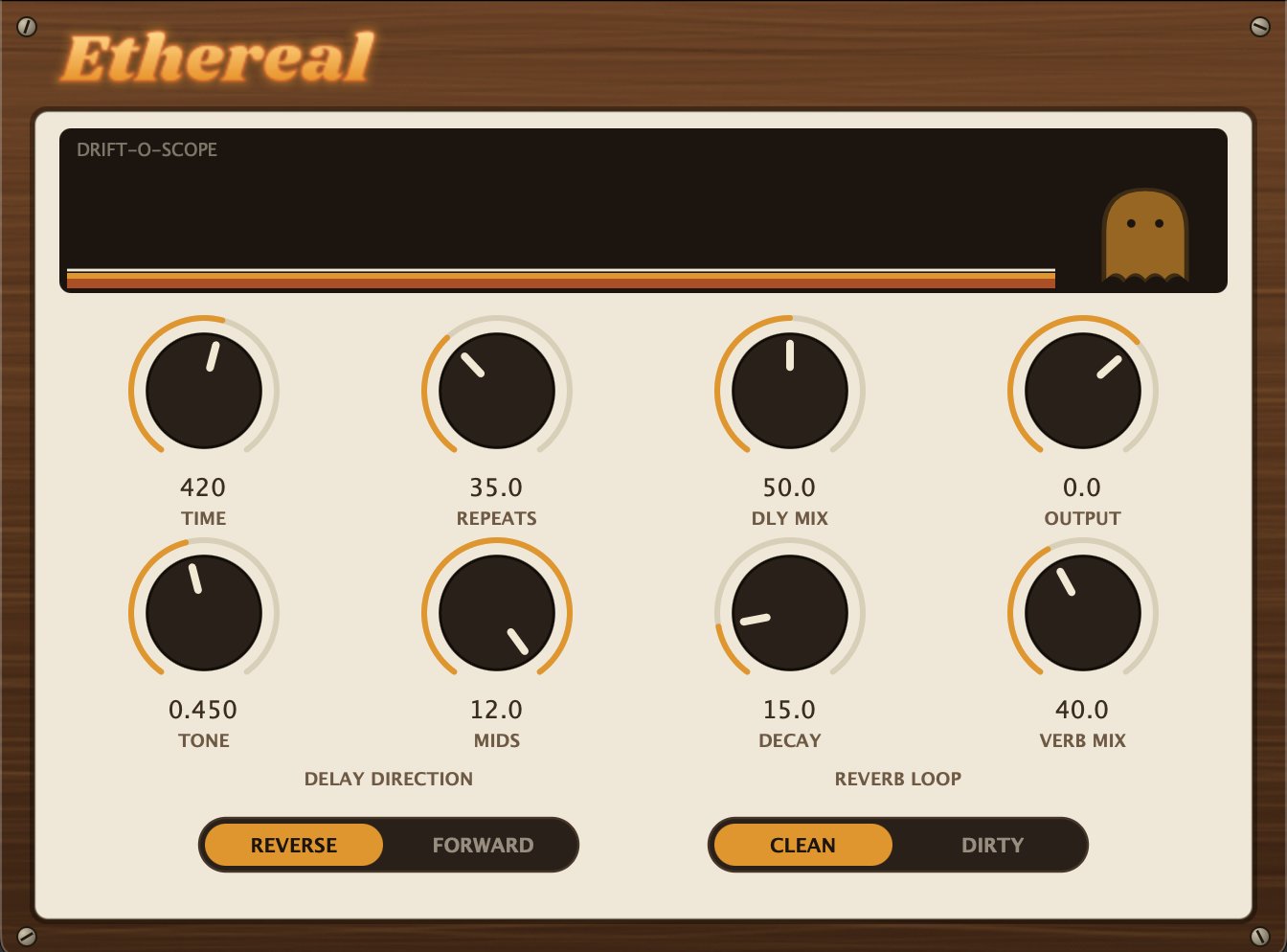1287x952 pixels.
Task: Click the DLY MIX value 50.0
Action: tap(789, 487)
